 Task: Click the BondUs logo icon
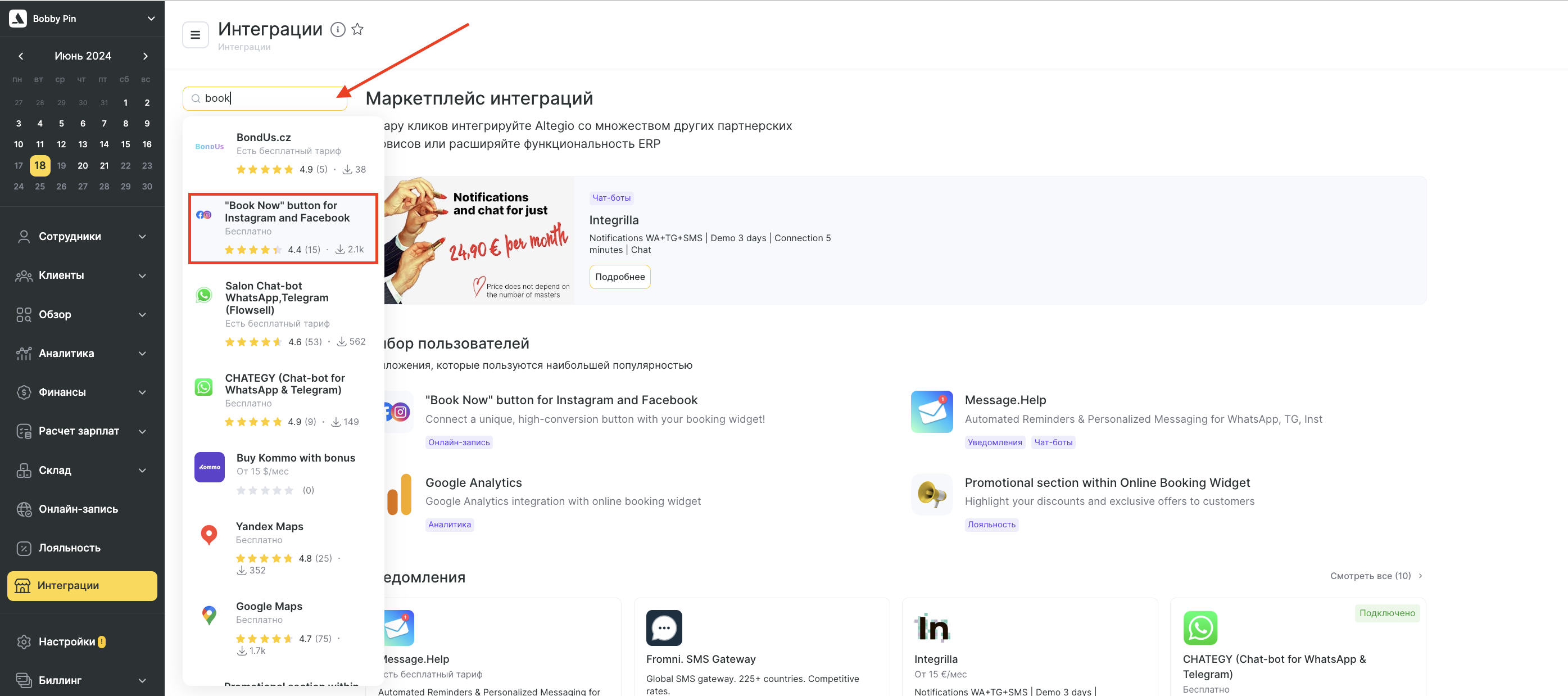[x=210, y=146]
